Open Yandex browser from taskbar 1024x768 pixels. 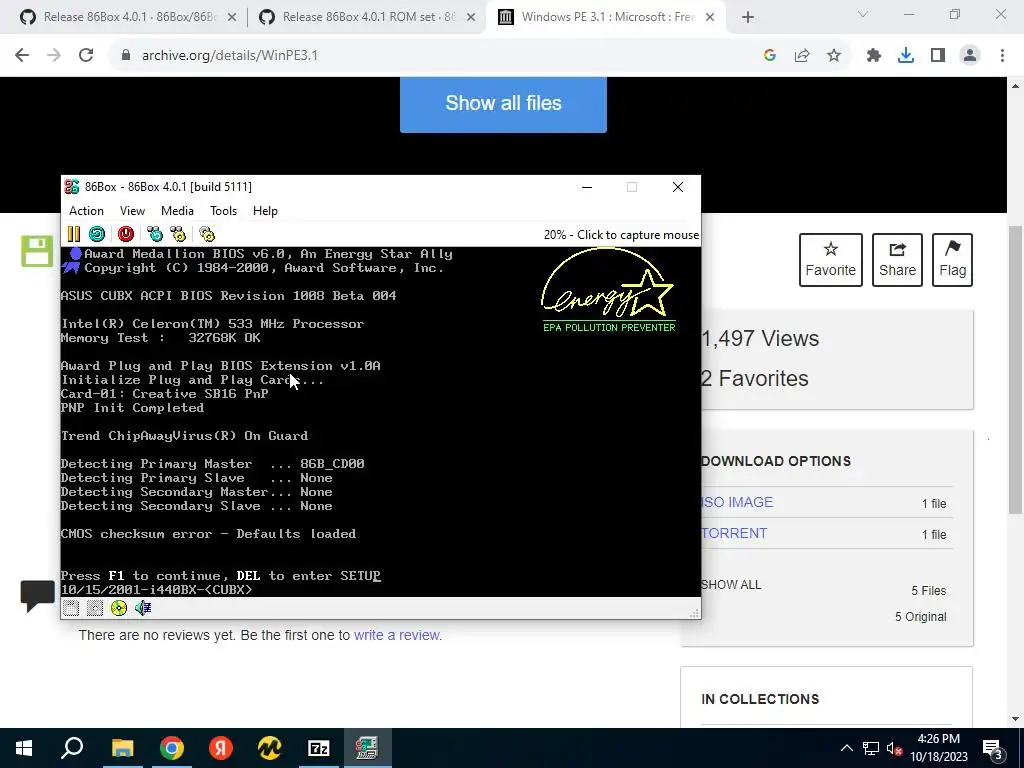(221, 748)
